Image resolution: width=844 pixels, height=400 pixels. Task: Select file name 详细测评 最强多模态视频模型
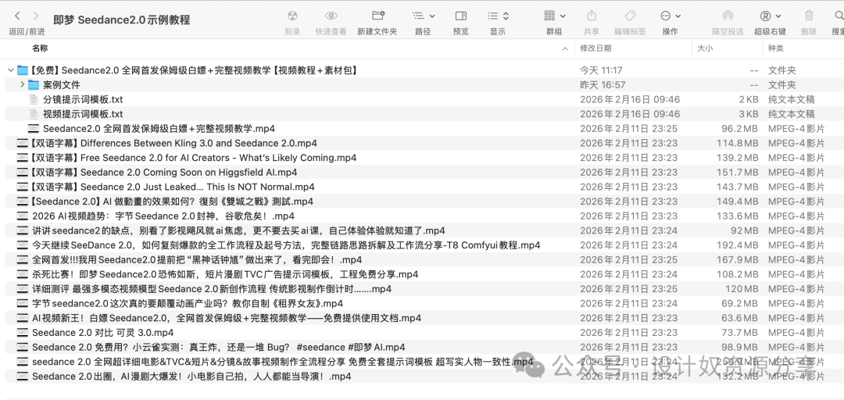pos(212,289)
